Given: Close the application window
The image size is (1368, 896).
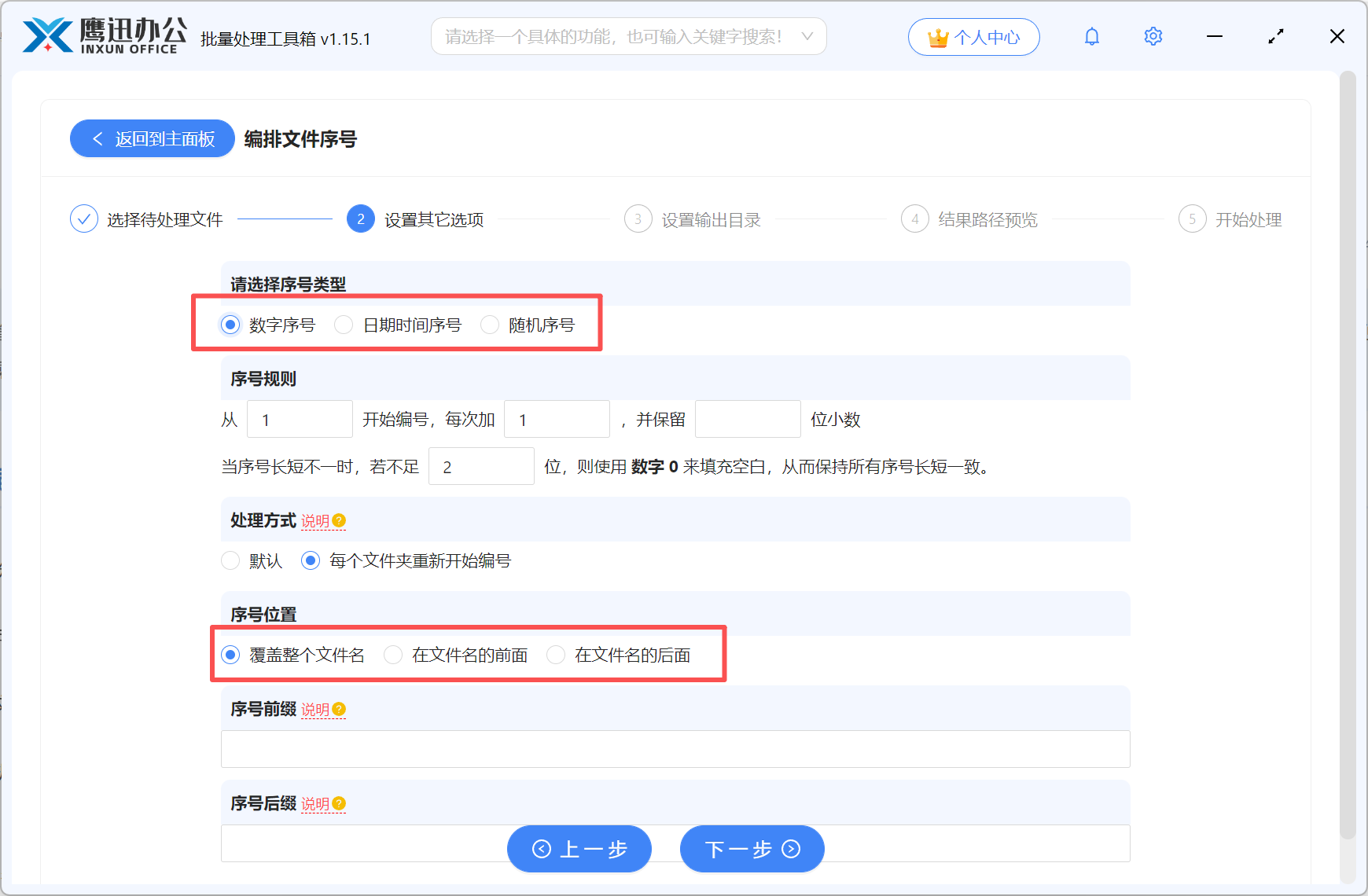Looking at the screenshot, I should [1337, 36].
